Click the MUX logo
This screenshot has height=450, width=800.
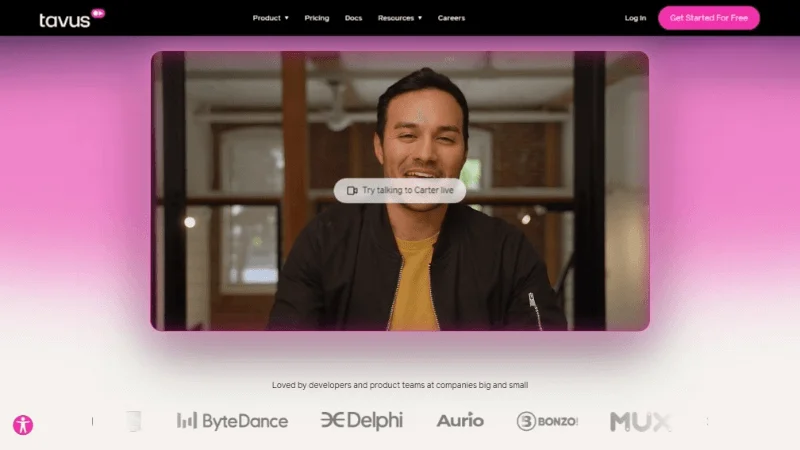click(640, 421)
